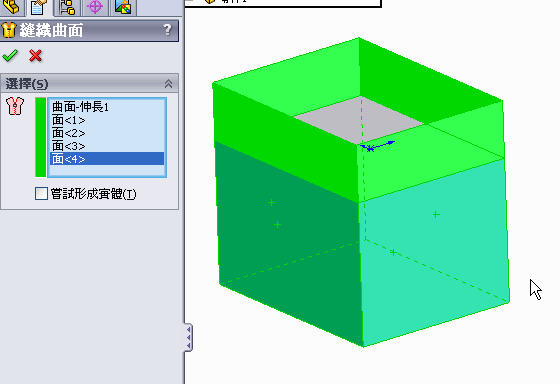Enable 嘗試形成實體(T) checkbox
The height and width of the screenshot is (384, 560).
coord(41,194)
